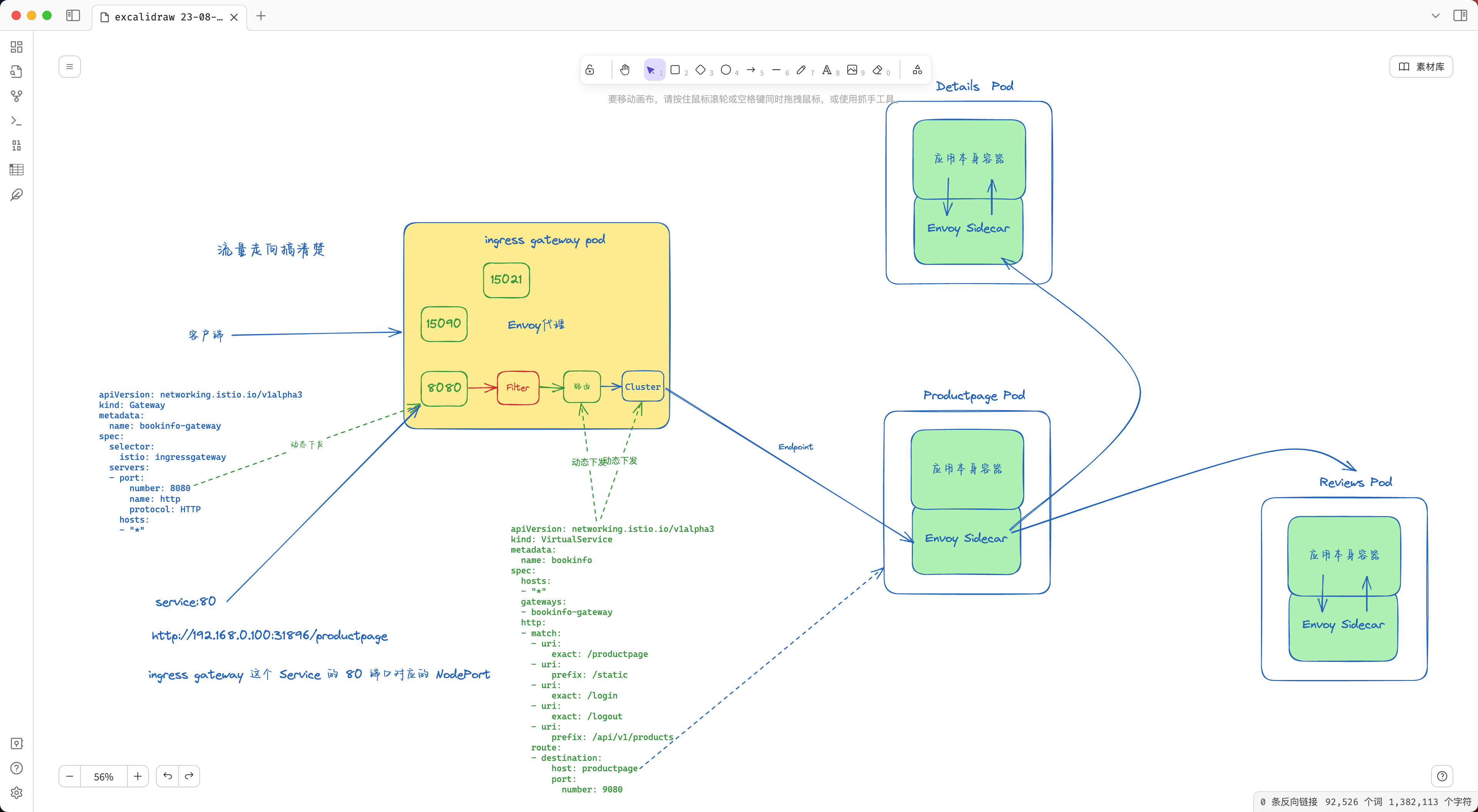Select the Rectangle shape tool
The width and height of the screenshot is (1478, 812).
click(675, 70)
